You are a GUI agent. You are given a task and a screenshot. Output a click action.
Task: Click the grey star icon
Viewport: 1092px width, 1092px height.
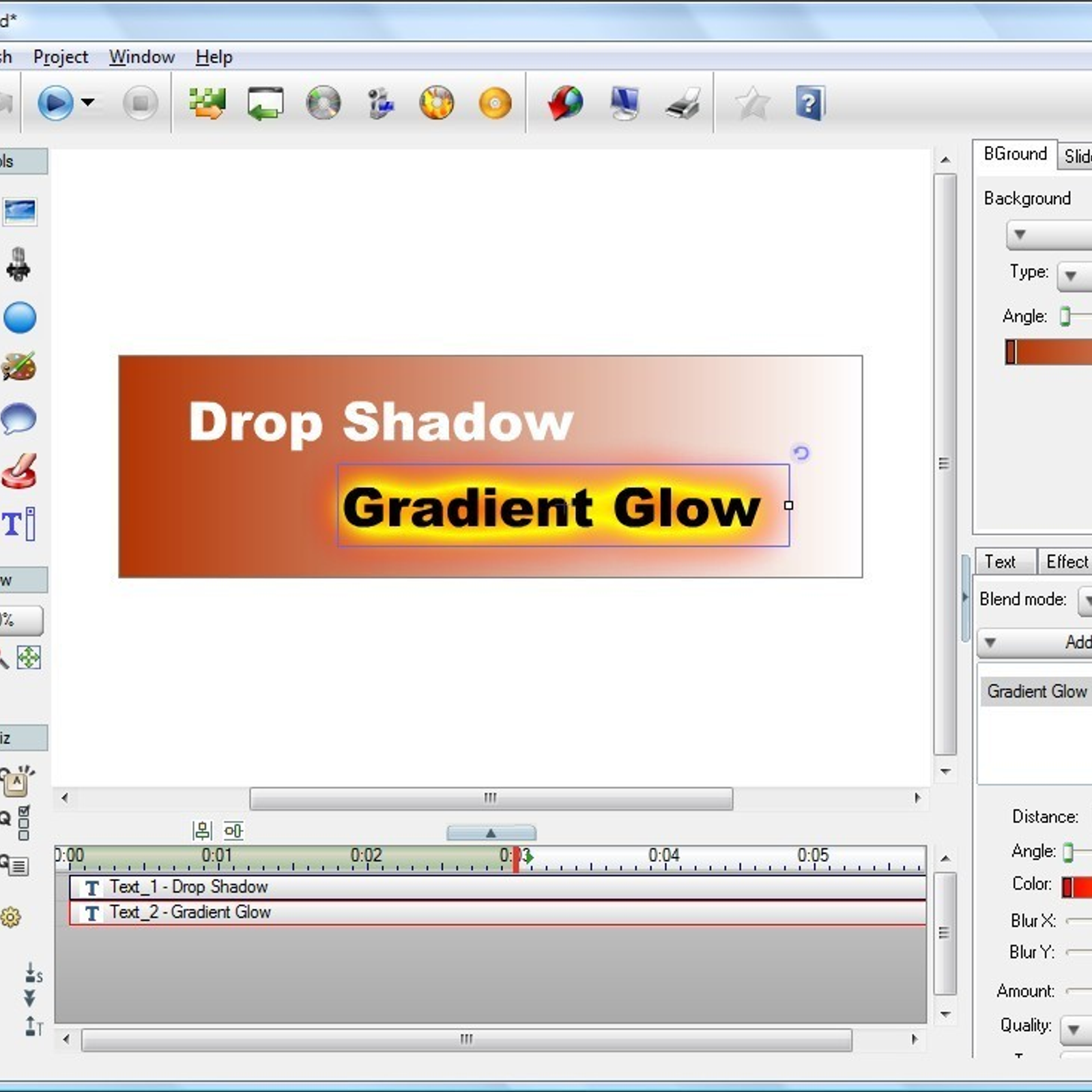[753, 103]
